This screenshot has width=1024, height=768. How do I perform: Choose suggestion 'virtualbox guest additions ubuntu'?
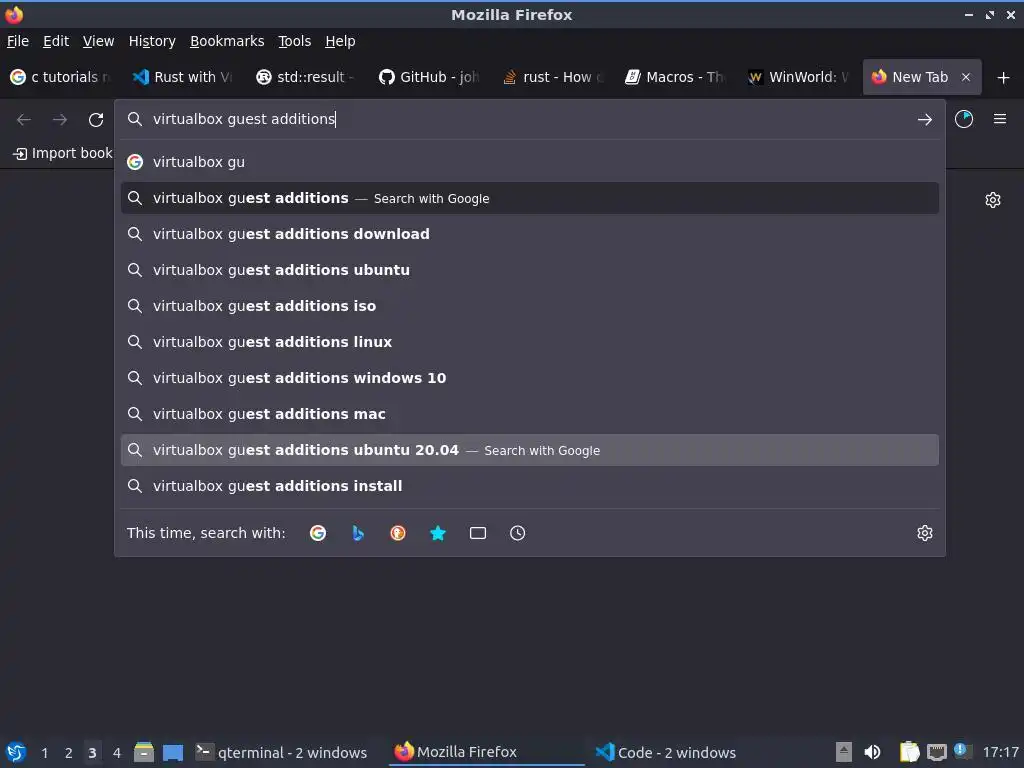coord(530,270)
